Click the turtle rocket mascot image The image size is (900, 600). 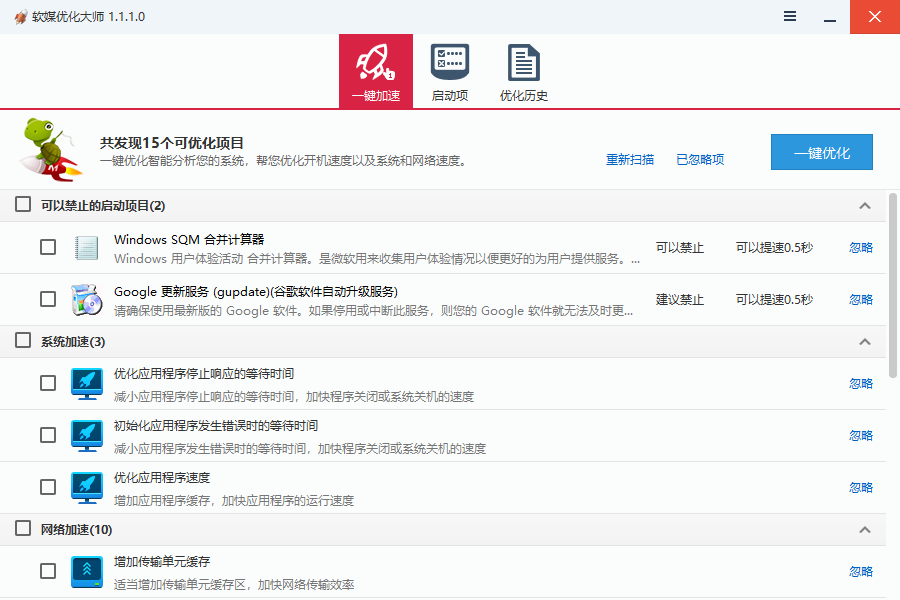(52, 150)
